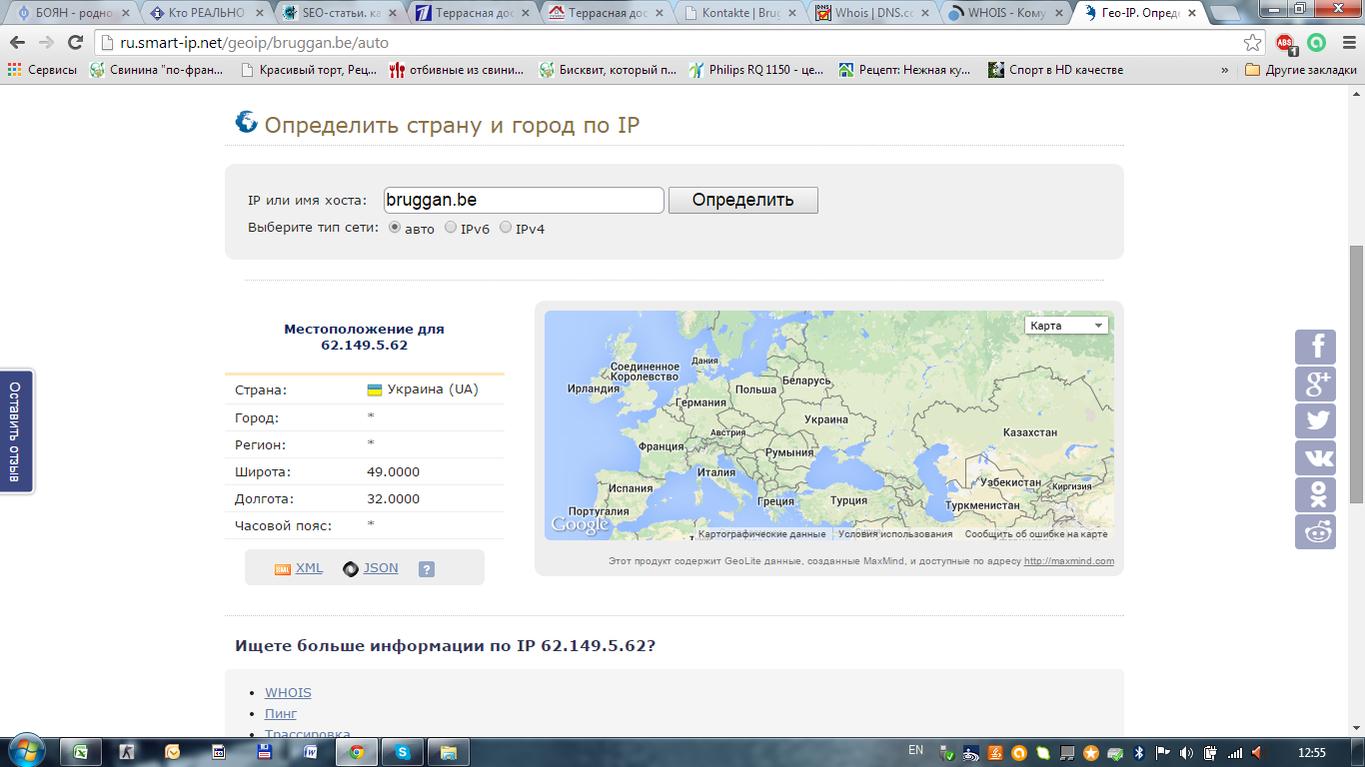Screen dimensions: 1365x767
Task: Open the 'Спорт в HD качестве' bookmark
Action: coord(1056,70)
